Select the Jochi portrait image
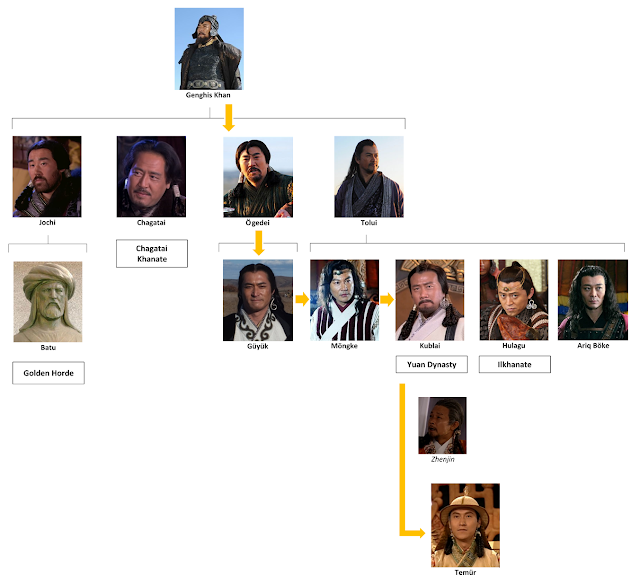Viewport: 640px width, 583px height. coord(47,176)
